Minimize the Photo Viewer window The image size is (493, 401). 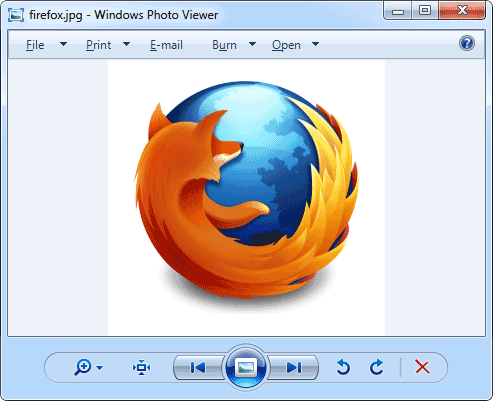click(398, 11)
